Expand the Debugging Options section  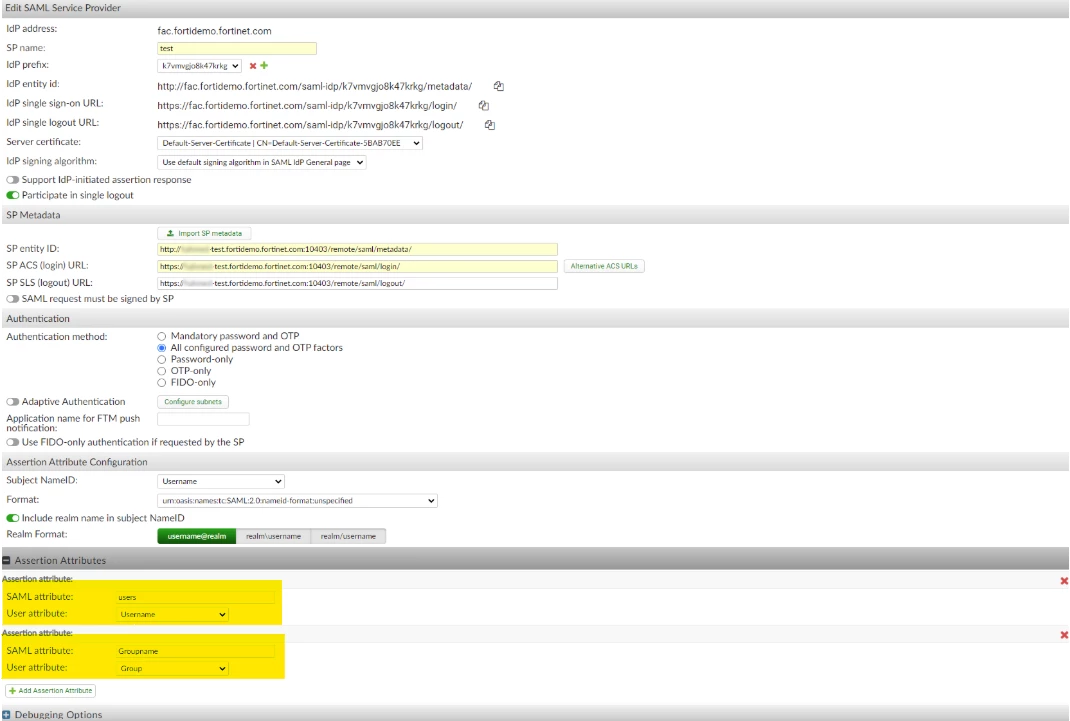[x=7, y=715]
